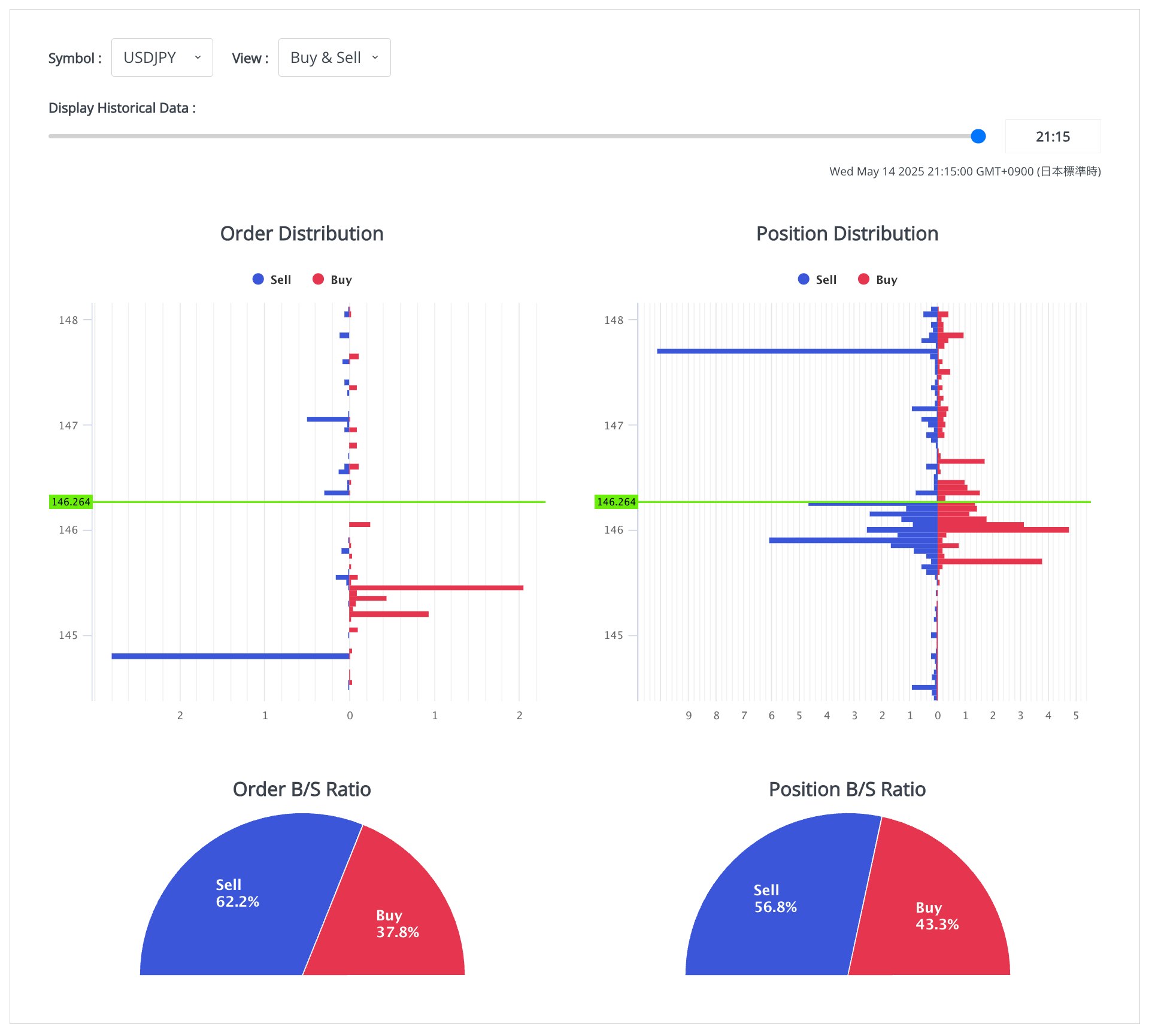Click the blue Sell dot icon in Order legend
This screenshot has height=1036, width=1158.
(x=258, y=279)
